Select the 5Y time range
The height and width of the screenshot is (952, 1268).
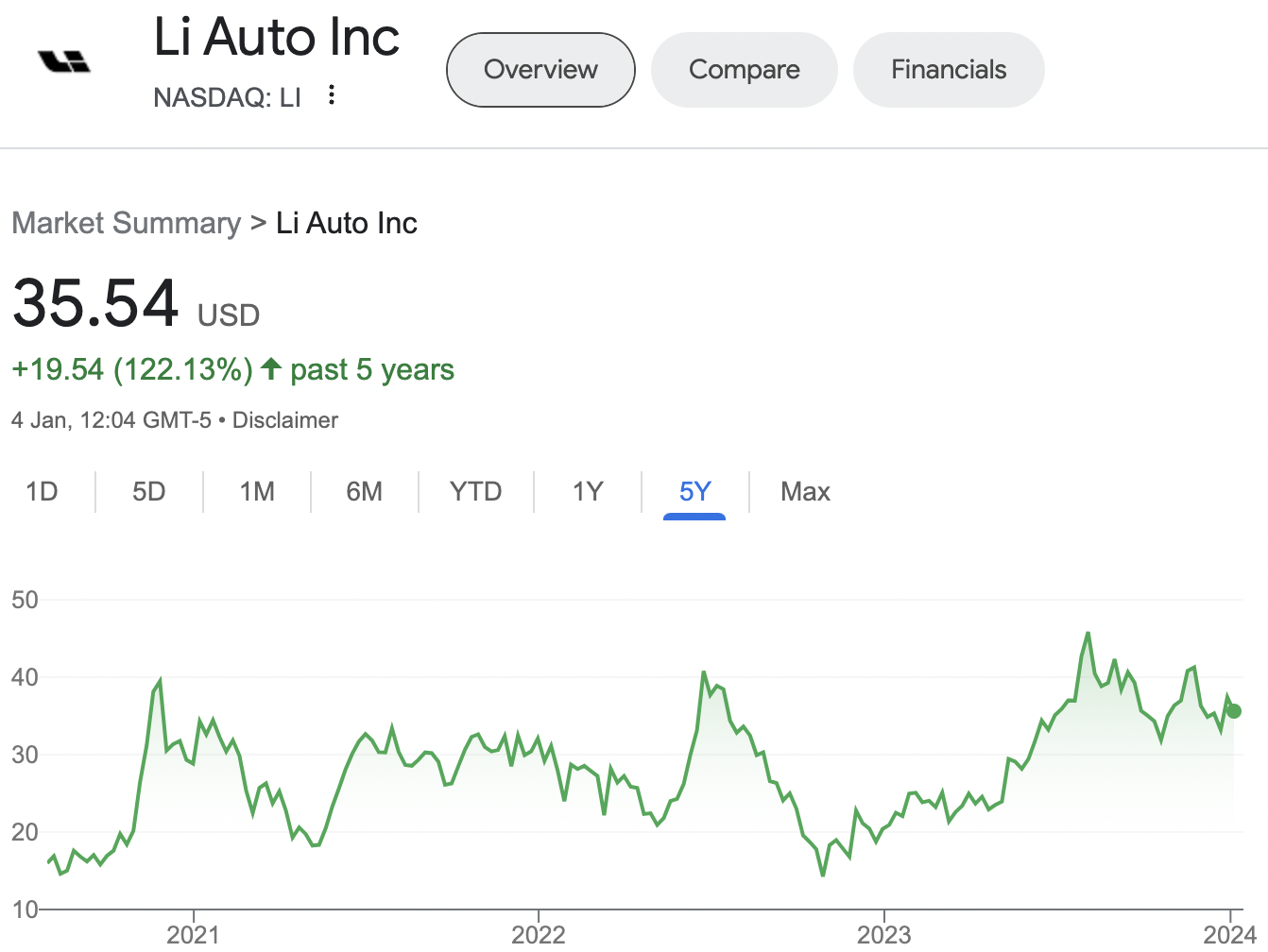pos(694,491)
